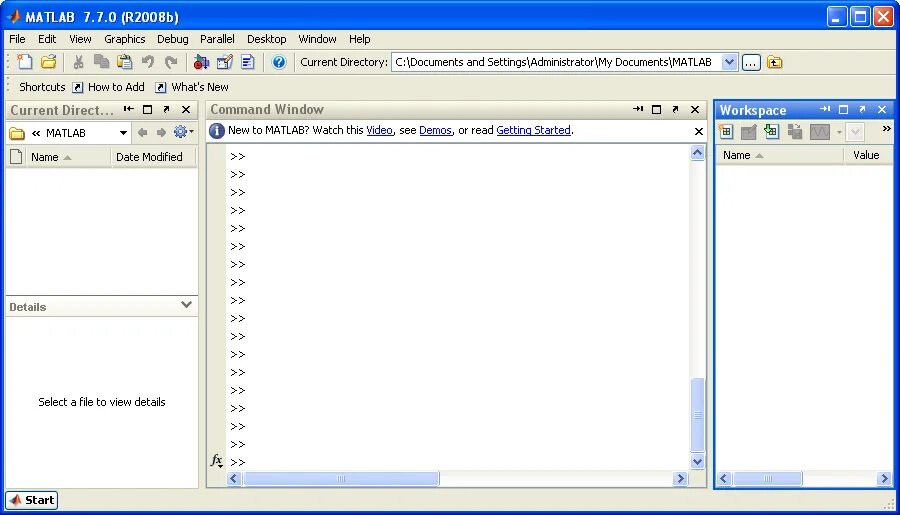
Task: Open the Parallel menu
Action: click(x=217, y=39)
